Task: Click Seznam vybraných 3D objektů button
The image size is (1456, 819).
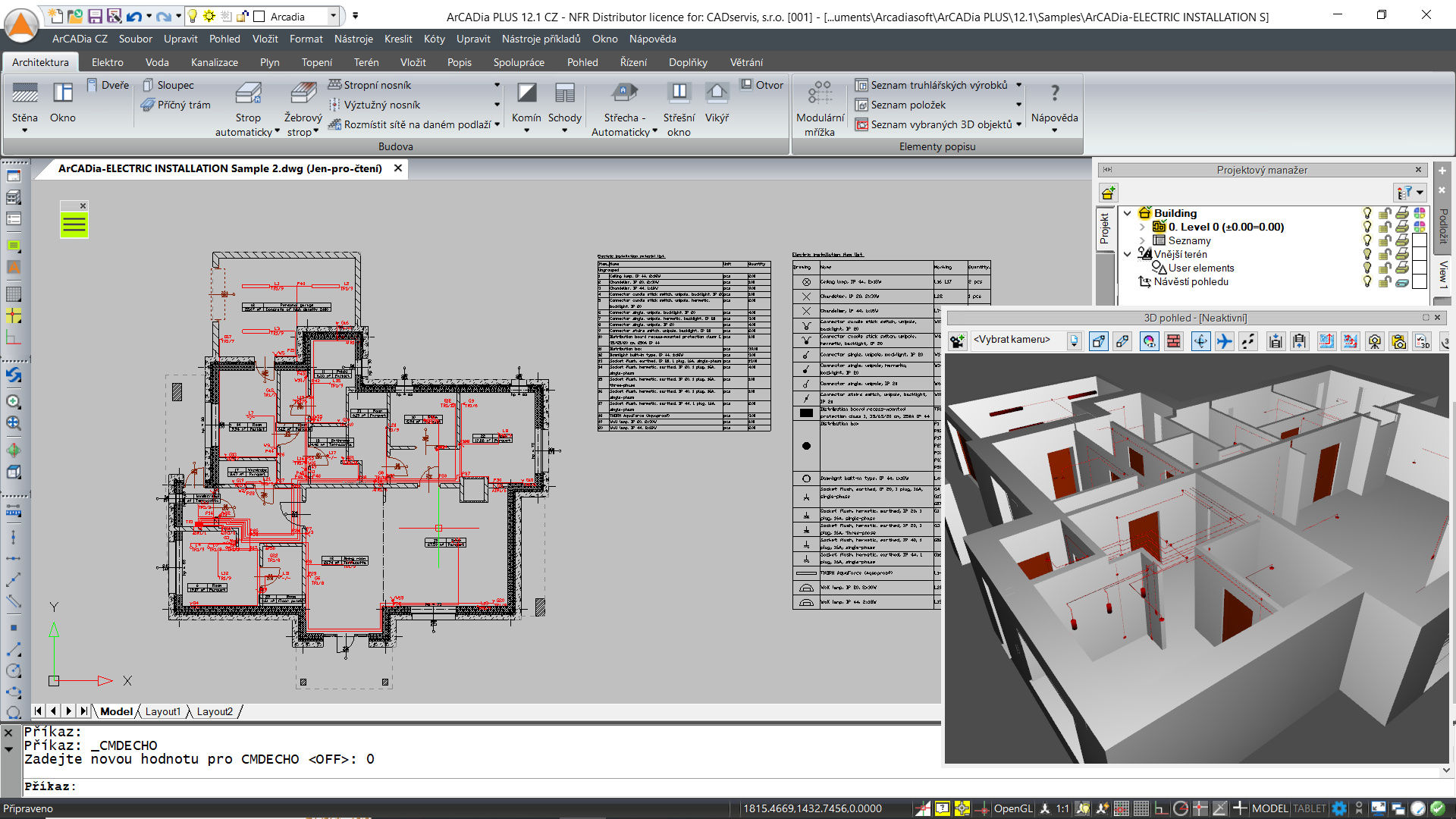Action: pos(934,124)
